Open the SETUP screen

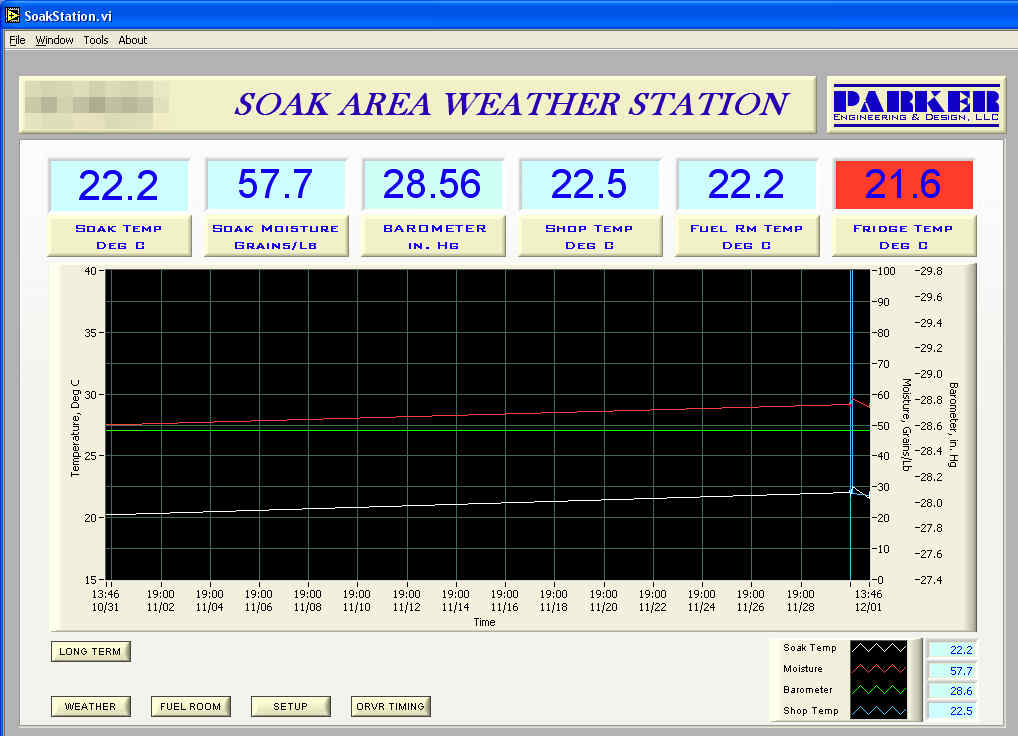pyautogui.click(x=290, y=706)
